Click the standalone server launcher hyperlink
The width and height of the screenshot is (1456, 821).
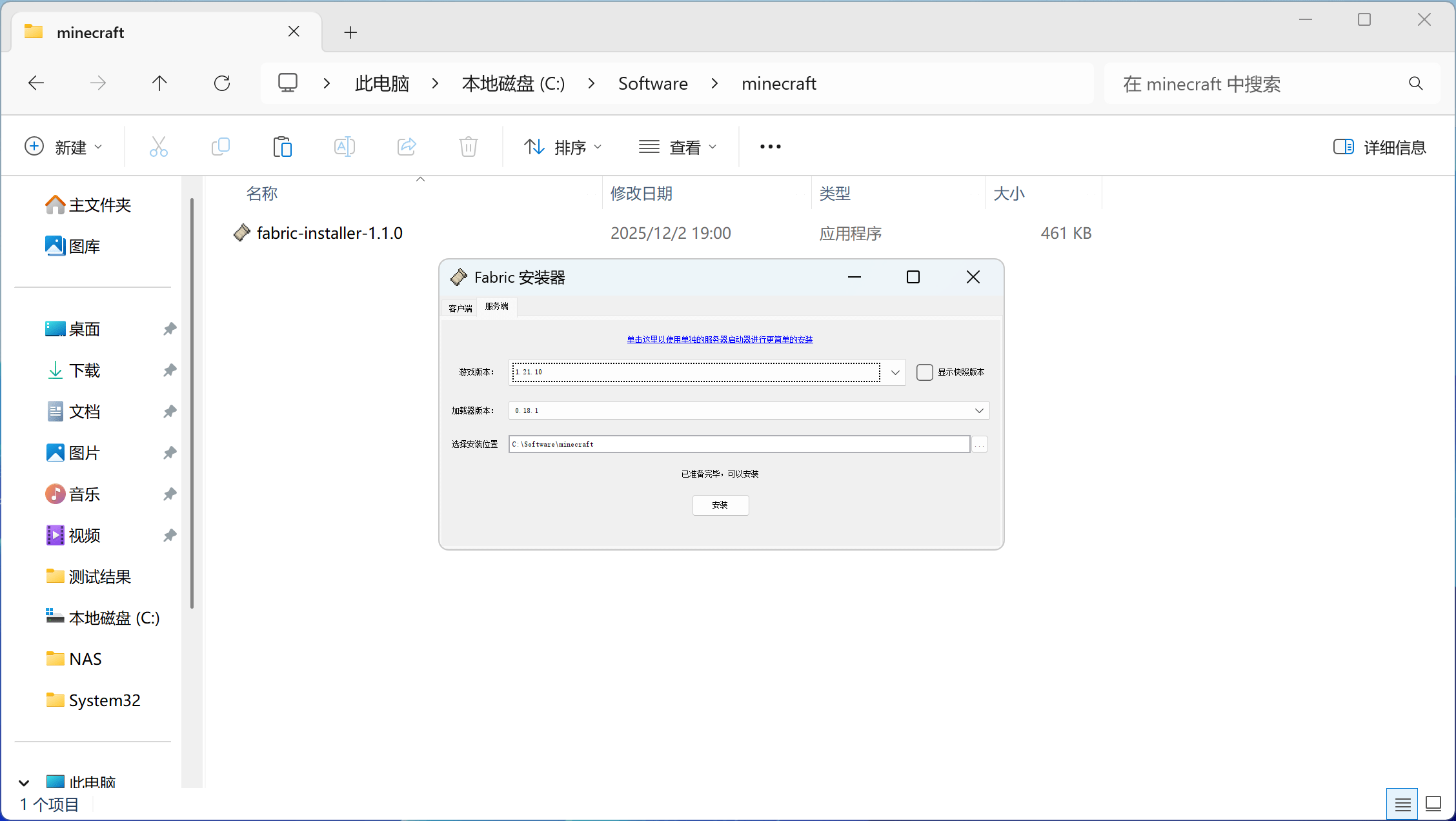pos(720,340)
